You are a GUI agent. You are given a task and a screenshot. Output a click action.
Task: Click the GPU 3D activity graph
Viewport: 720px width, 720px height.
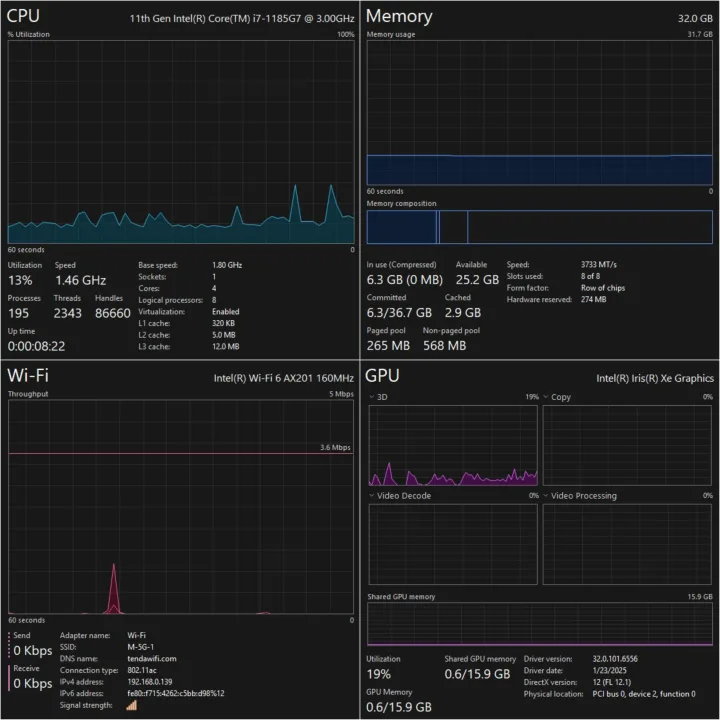click(453, 445)
